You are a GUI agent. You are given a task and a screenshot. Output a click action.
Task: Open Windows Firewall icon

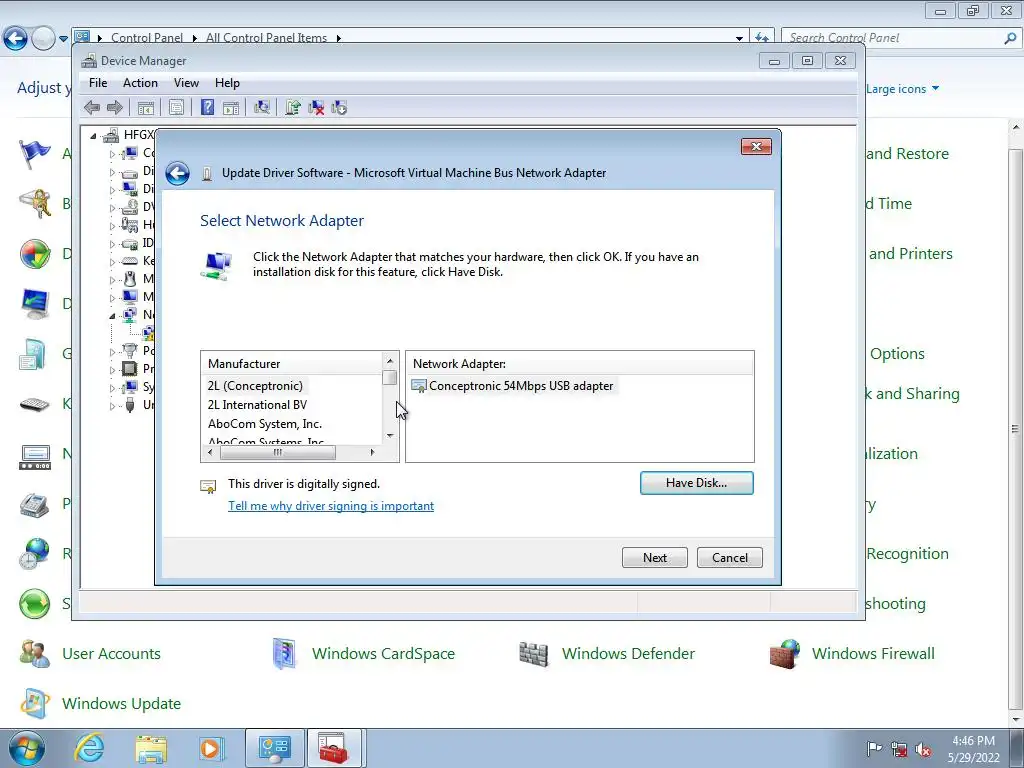784,654
